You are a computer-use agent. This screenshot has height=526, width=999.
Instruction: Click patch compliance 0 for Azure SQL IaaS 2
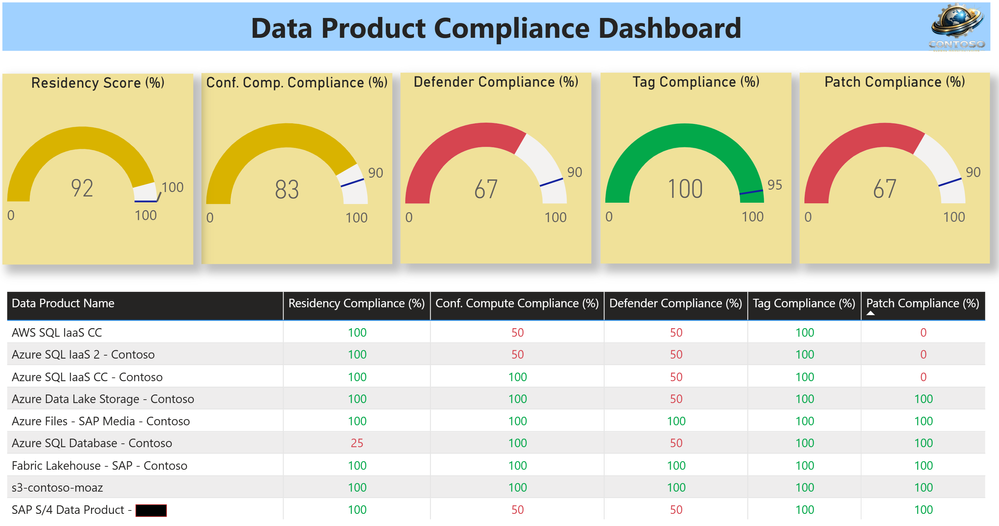pos(923,355)
